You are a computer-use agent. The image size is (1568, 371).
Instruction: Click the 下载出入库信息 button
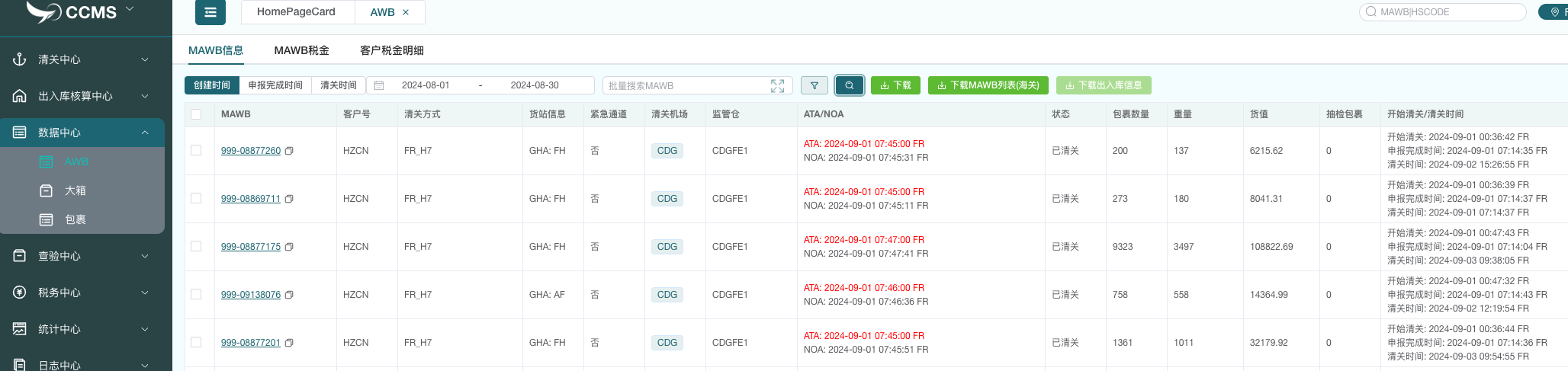[1104, 85]
